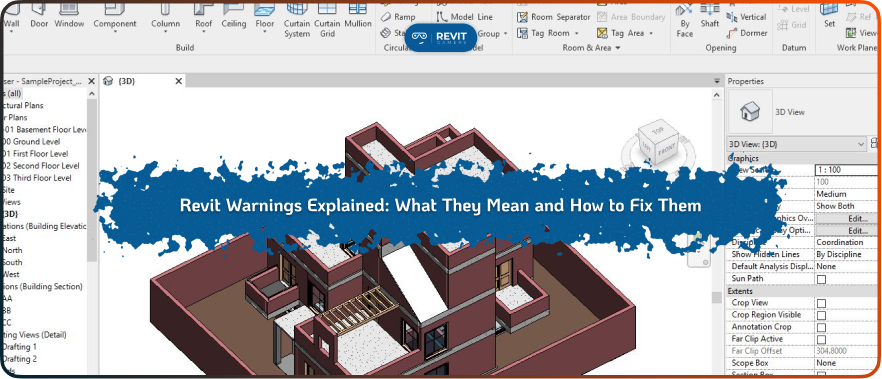Click the Tag Area tool icon

(602, 33)
